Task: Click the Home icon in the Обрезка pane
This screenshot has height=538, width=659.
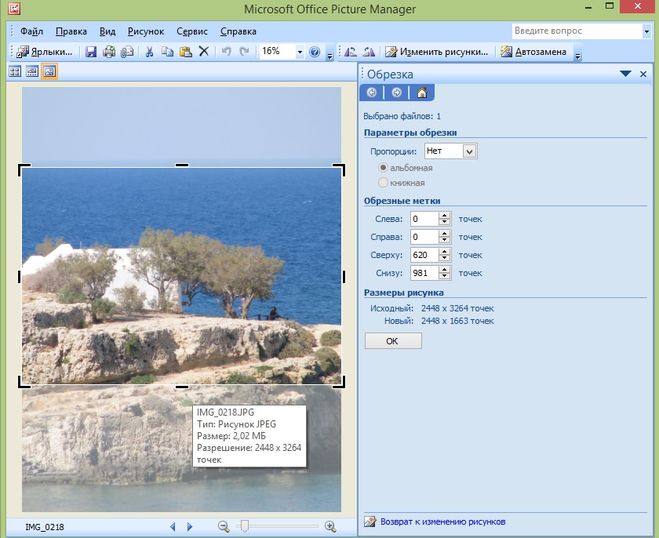Action: pyautogui.click(x=422, y=93)
